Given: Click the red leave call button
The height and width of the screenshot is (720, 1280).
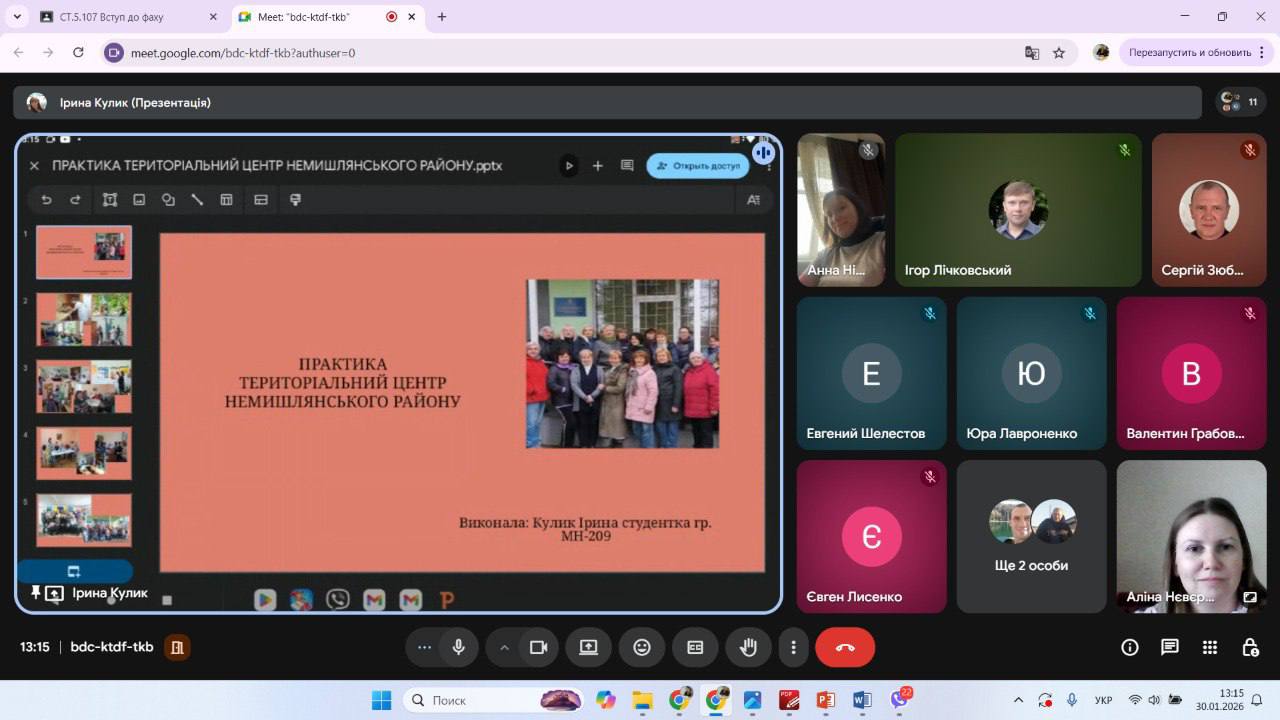Looking at the screenshot, I should pyautogui.click(x=845, y=647).
